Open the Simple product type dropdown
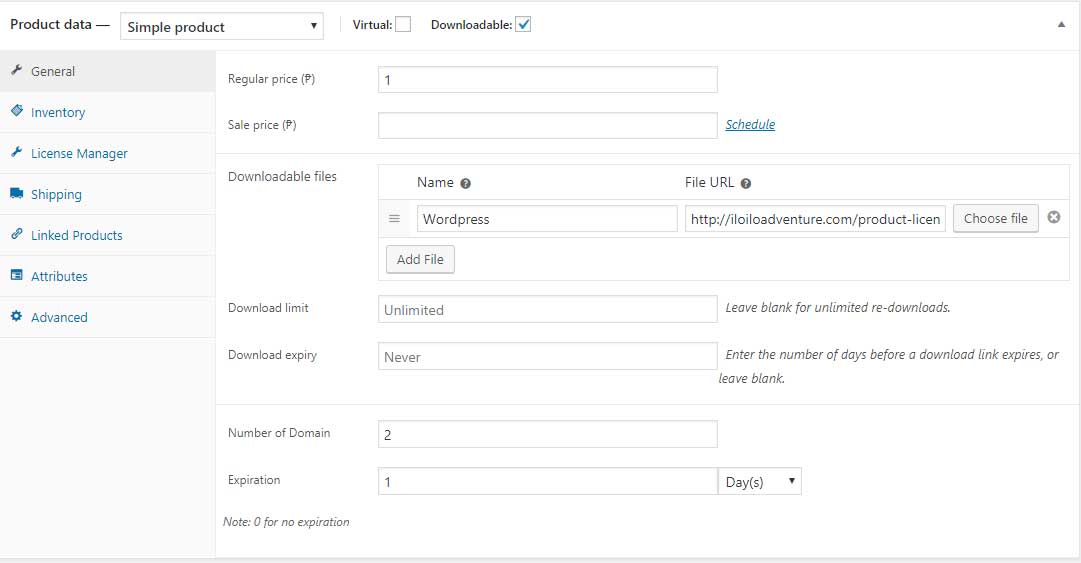 point(222,27)
